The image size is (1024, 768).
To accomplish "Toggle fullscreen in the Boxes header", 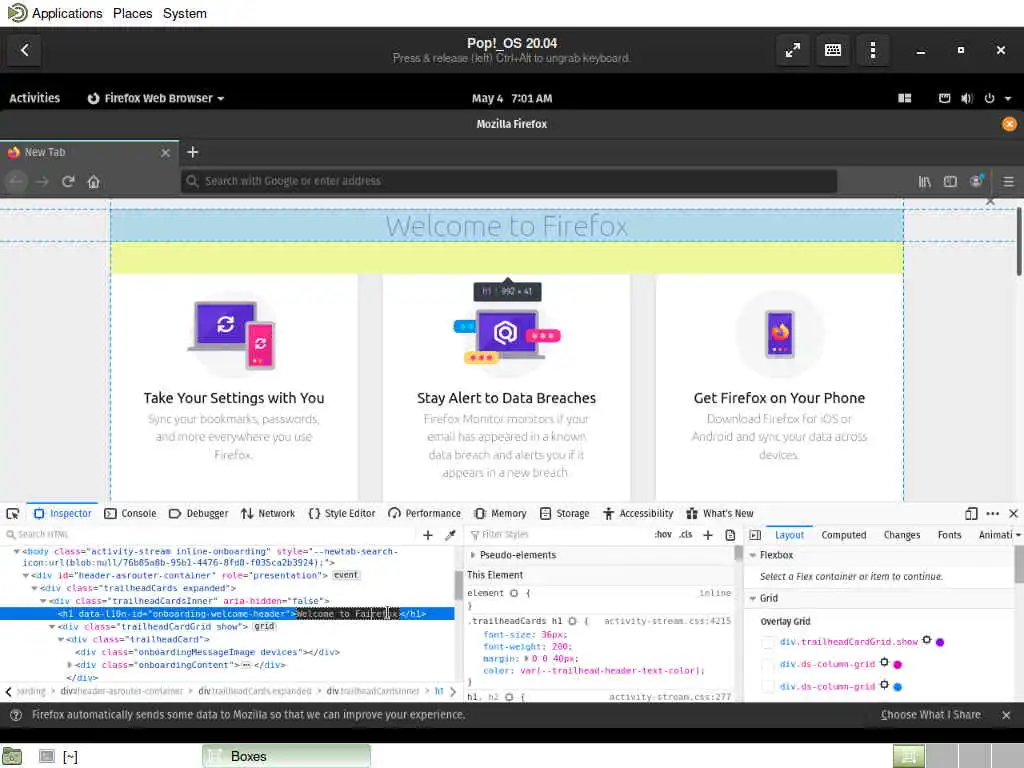I will click(793, 50).
